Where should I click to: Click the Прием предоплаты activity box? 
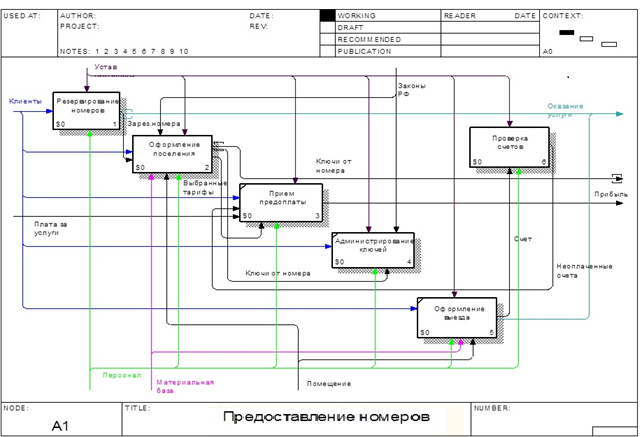pyautogui.click(x=281, y=203)
